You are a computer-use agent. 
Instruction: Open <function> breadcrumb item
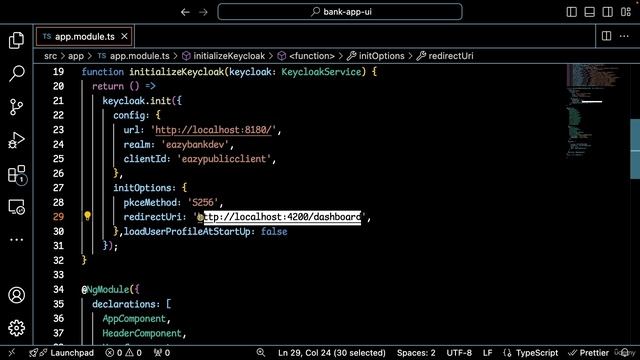click(306, 56)
